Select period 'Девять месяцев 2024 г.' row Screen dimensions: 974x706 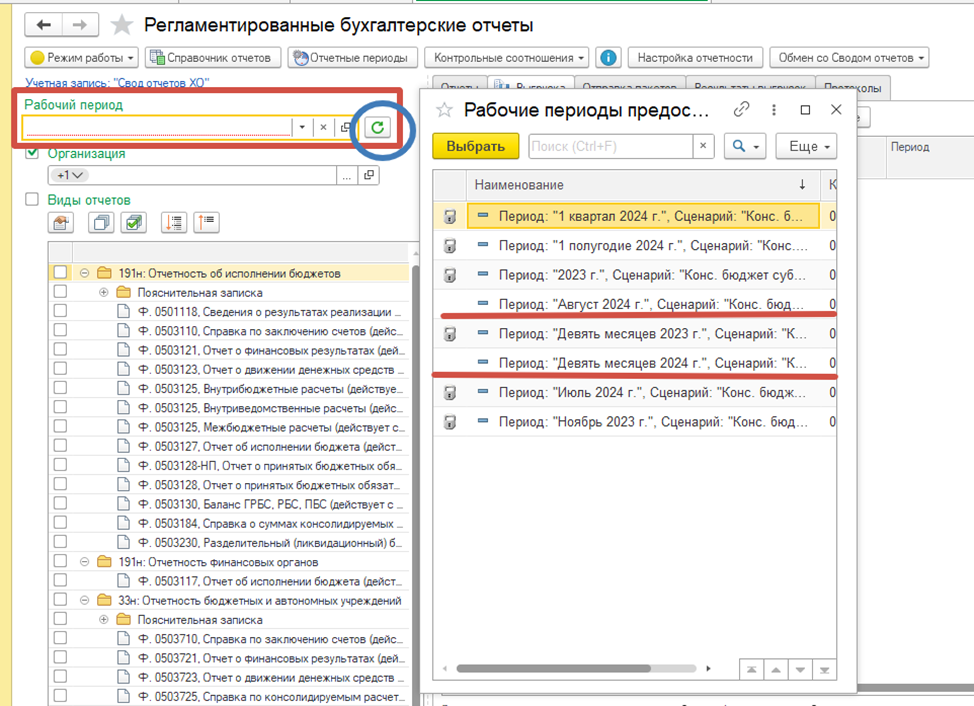coord(635,363)
